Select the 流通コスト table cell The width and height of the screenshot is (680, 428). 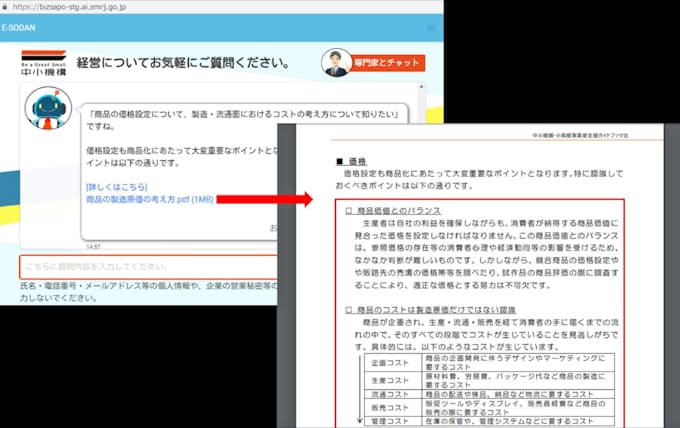point(385,395)
